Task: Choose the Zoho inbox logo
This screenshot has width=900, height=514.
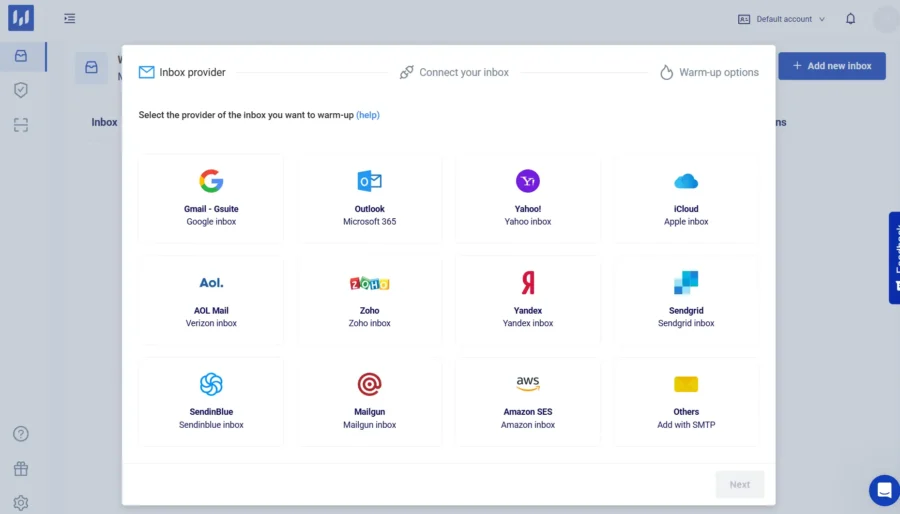Action: 369,283
